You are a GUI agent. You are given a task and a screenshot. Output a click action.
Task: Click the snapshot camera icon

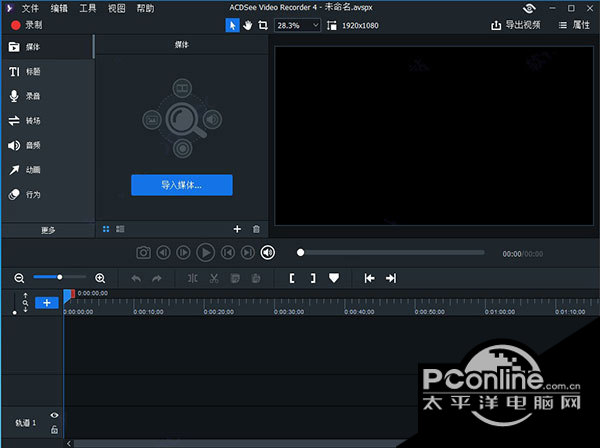[144, 253]
